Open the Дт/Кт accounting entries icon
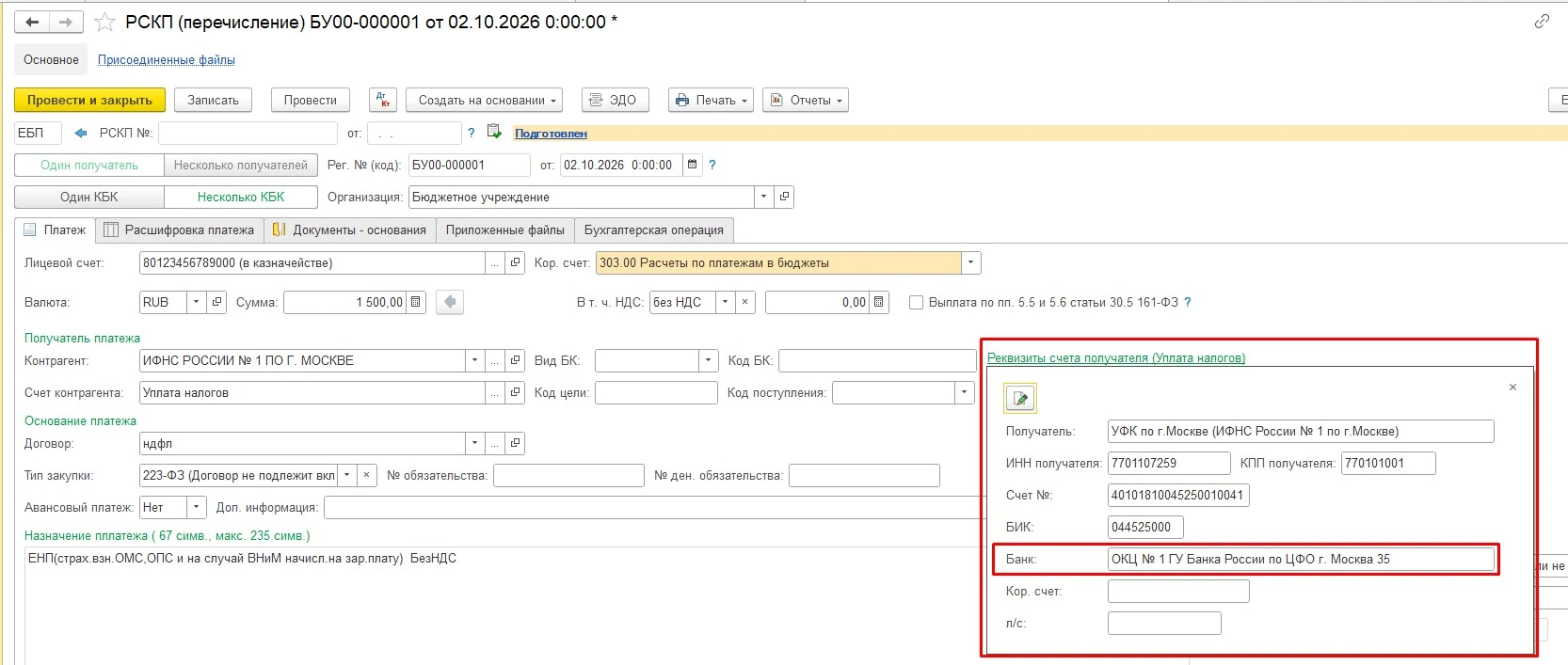 [x=383, y=100]
